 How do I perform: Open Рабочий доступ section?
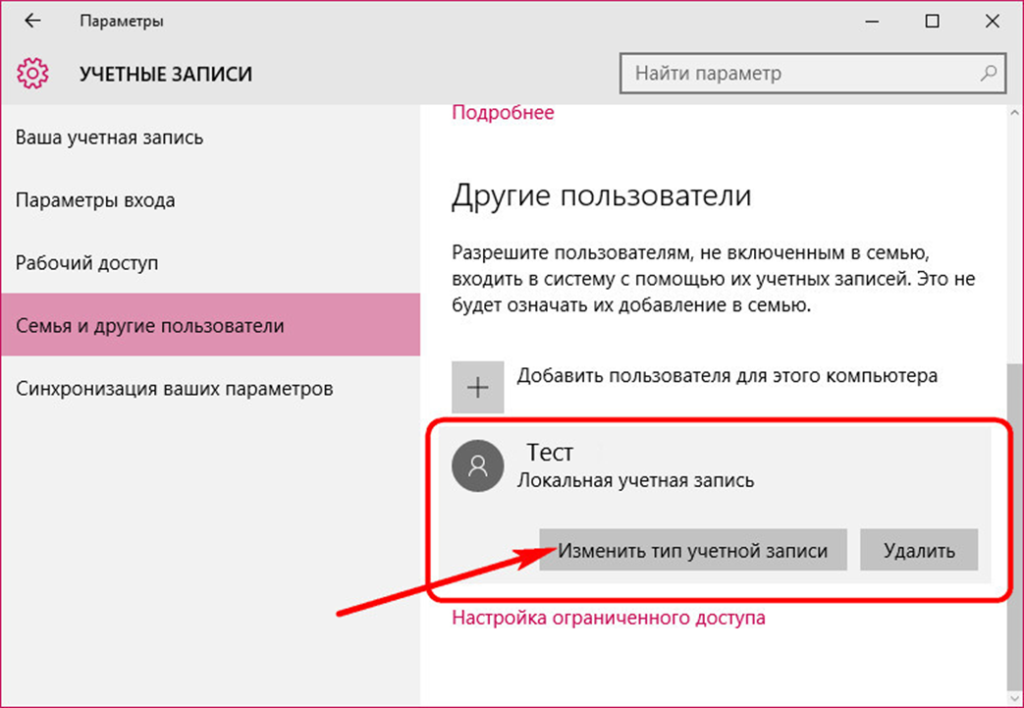(87, 263)
